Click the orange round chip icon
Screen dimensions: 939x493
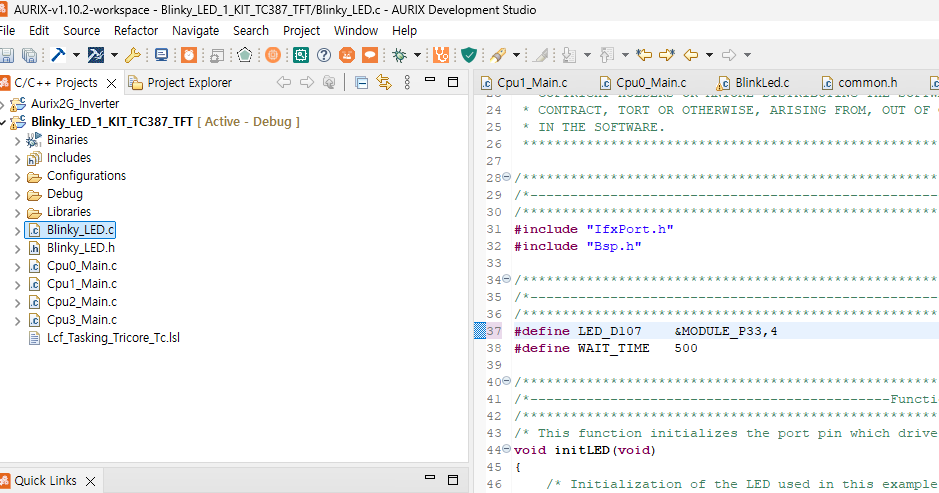point(273,55)
